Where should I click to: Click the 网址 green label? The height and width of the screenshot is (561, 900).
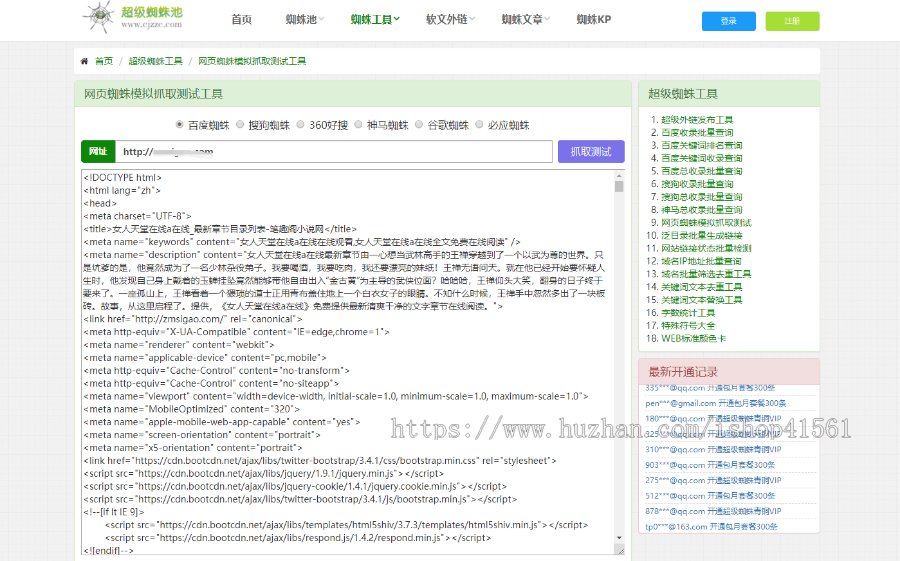(98, 152)
